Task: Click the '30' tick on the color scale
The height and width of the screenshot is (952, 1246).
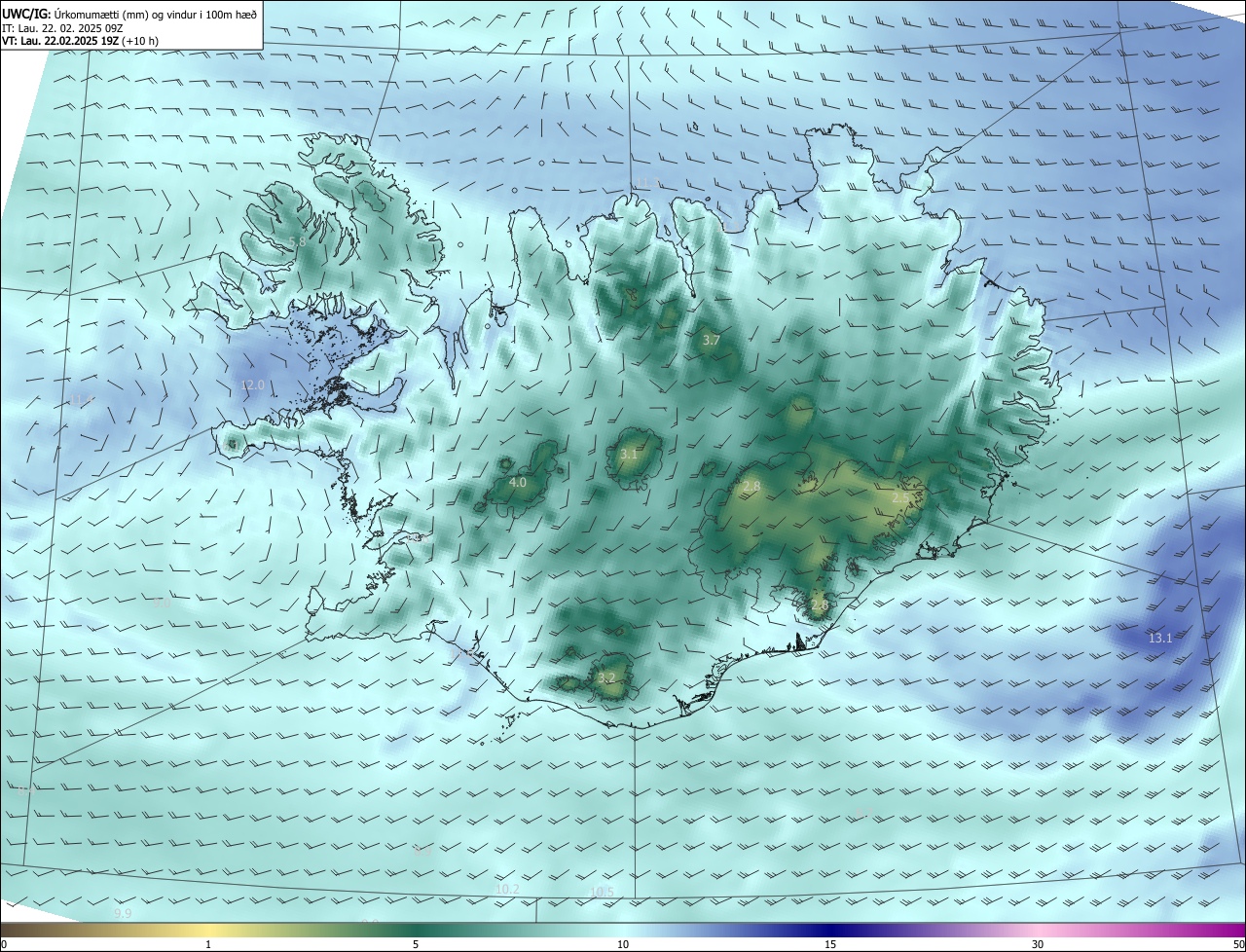Action: tap(1038, 944)
